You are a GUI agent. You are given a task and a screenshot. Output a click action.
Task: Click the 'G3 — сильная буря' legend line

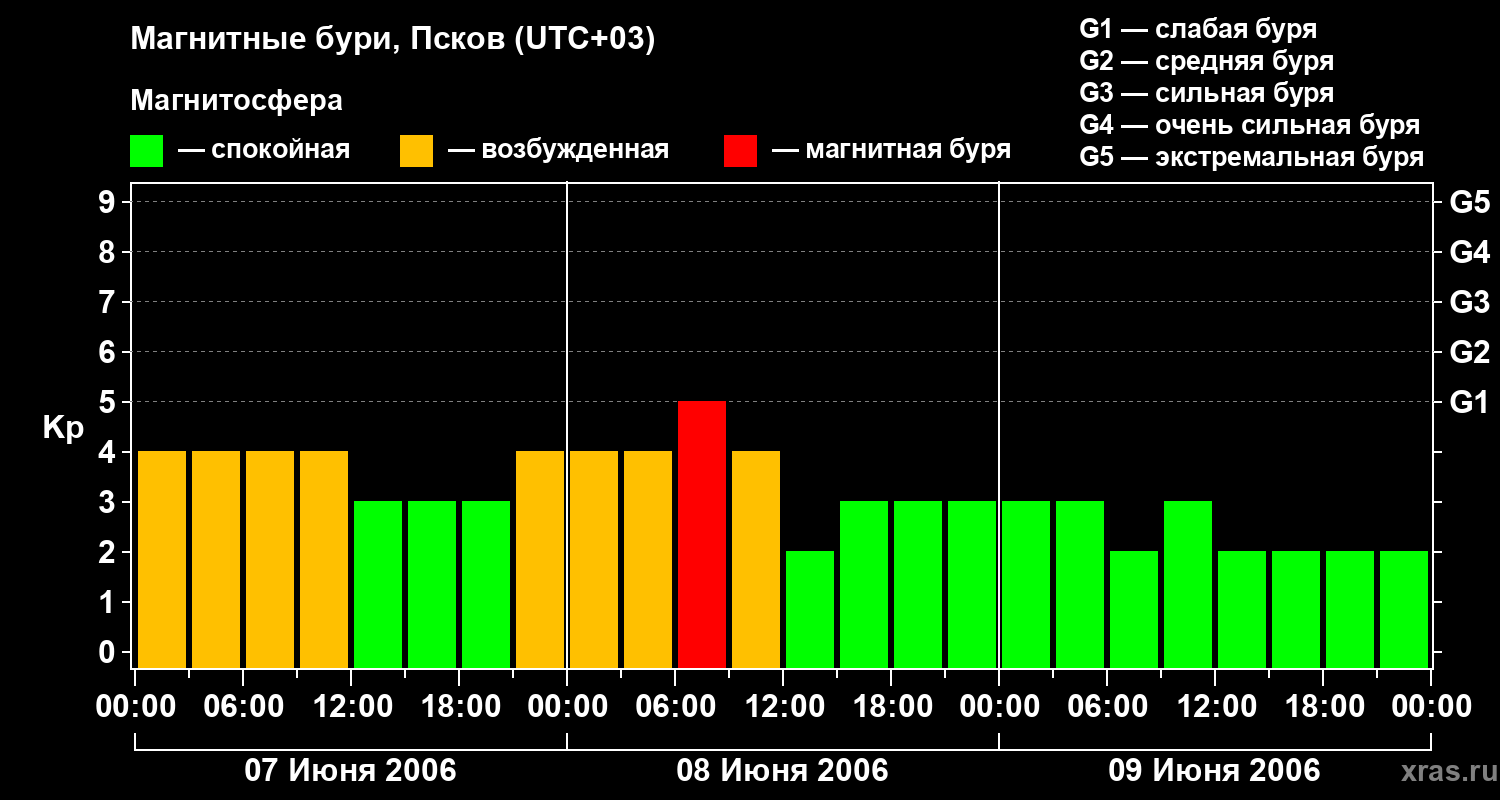[x=1207, y=93]
